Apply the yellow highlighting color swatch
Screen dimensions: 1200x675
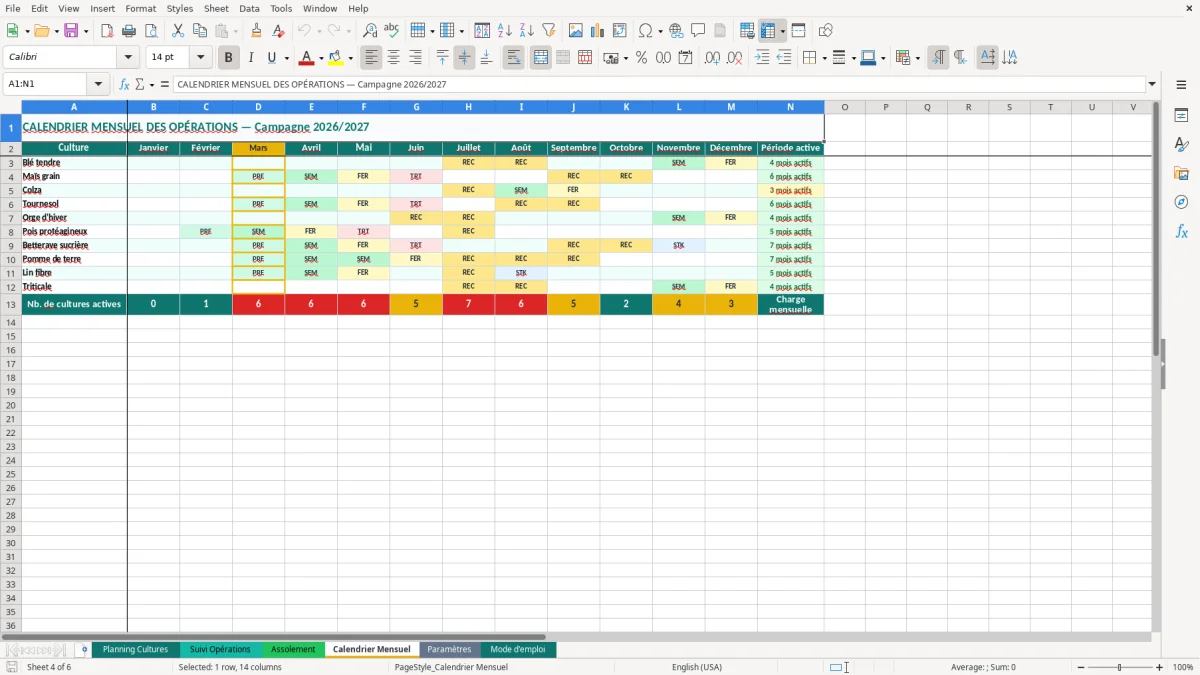(336, 58)
